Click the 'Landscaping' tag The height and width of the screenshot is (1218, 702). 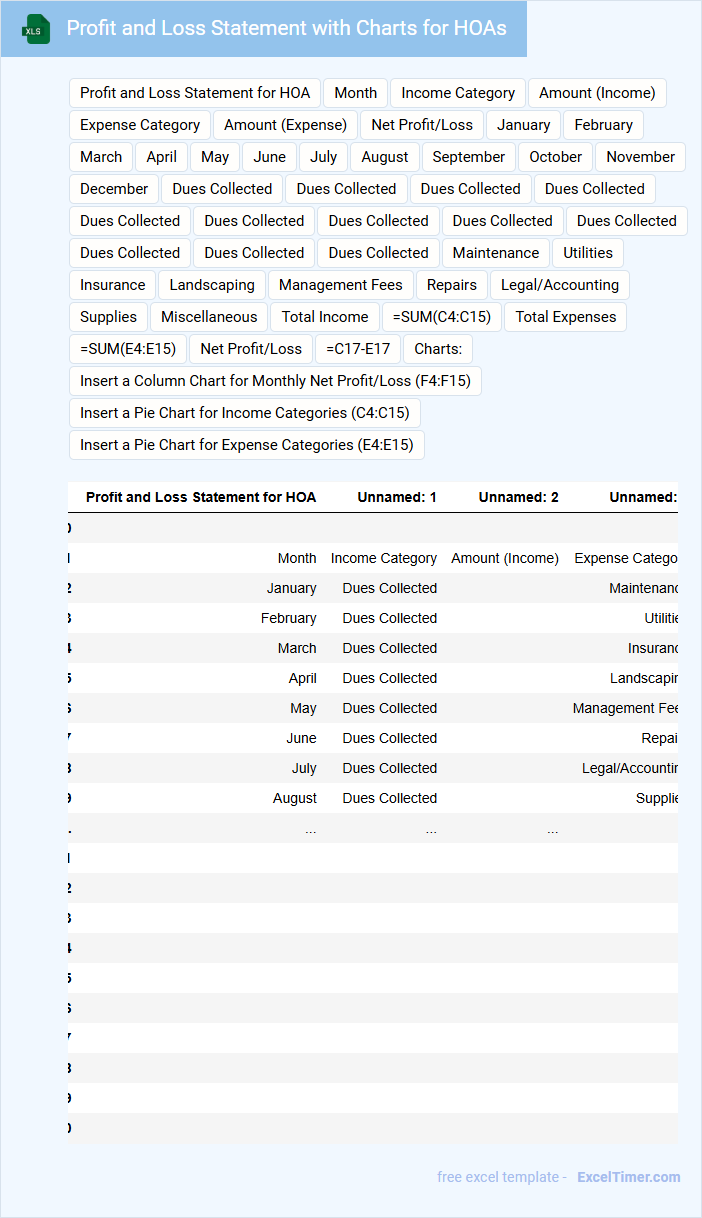point(212,285)
